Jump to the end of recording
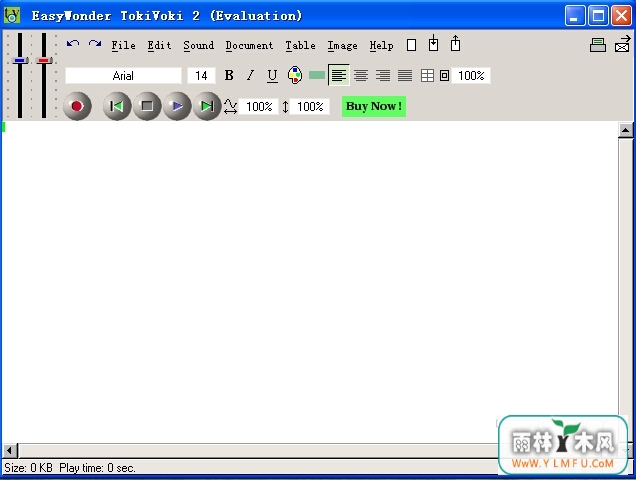The image size is (636, 480). click(207, 106)
